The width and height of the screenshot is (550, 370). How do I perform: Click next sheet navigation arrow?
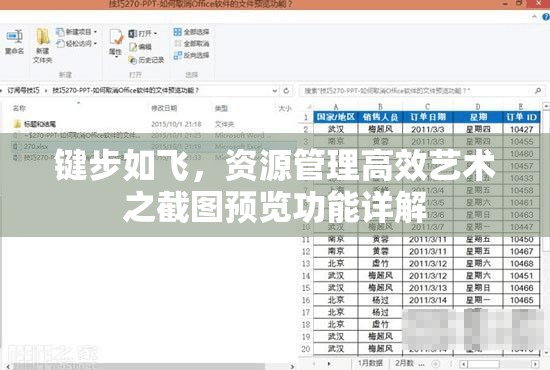[x=329, y=364]
